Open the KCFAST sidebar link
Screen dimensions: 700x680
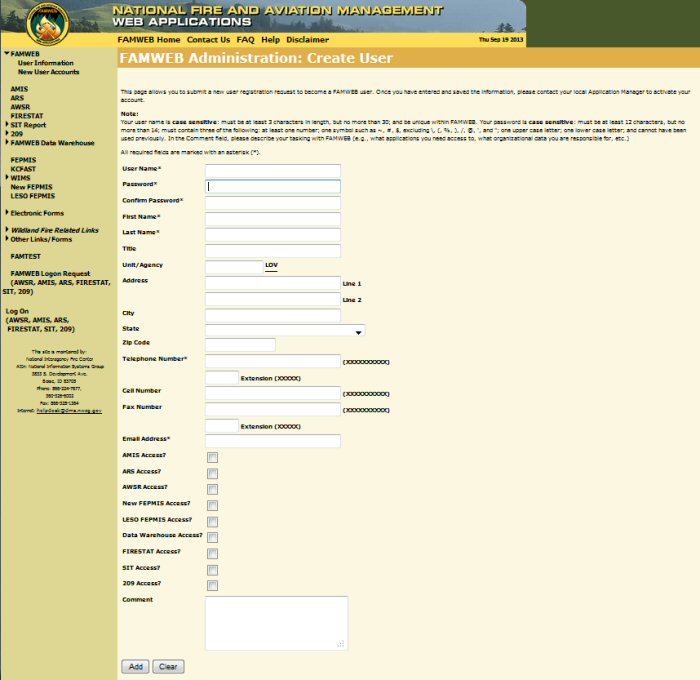click(x=23, y=169)
